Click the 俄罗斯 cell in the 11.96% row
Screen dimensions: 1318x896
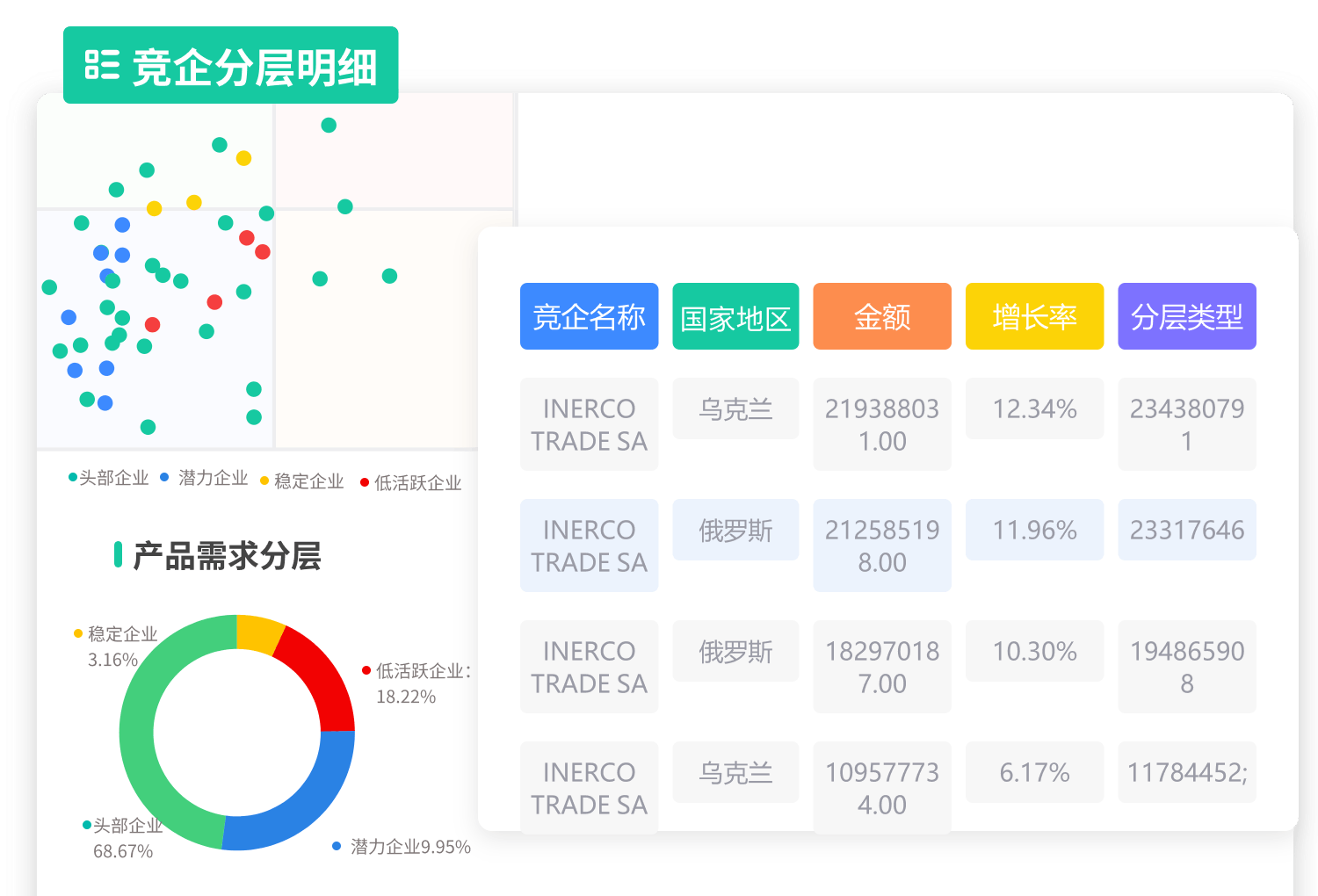click(735, 530)
